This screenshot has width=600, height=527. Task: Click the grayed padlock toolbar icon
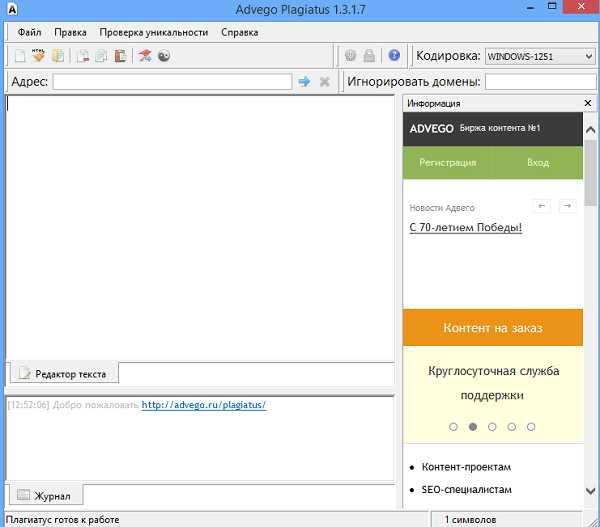point(369,55)
